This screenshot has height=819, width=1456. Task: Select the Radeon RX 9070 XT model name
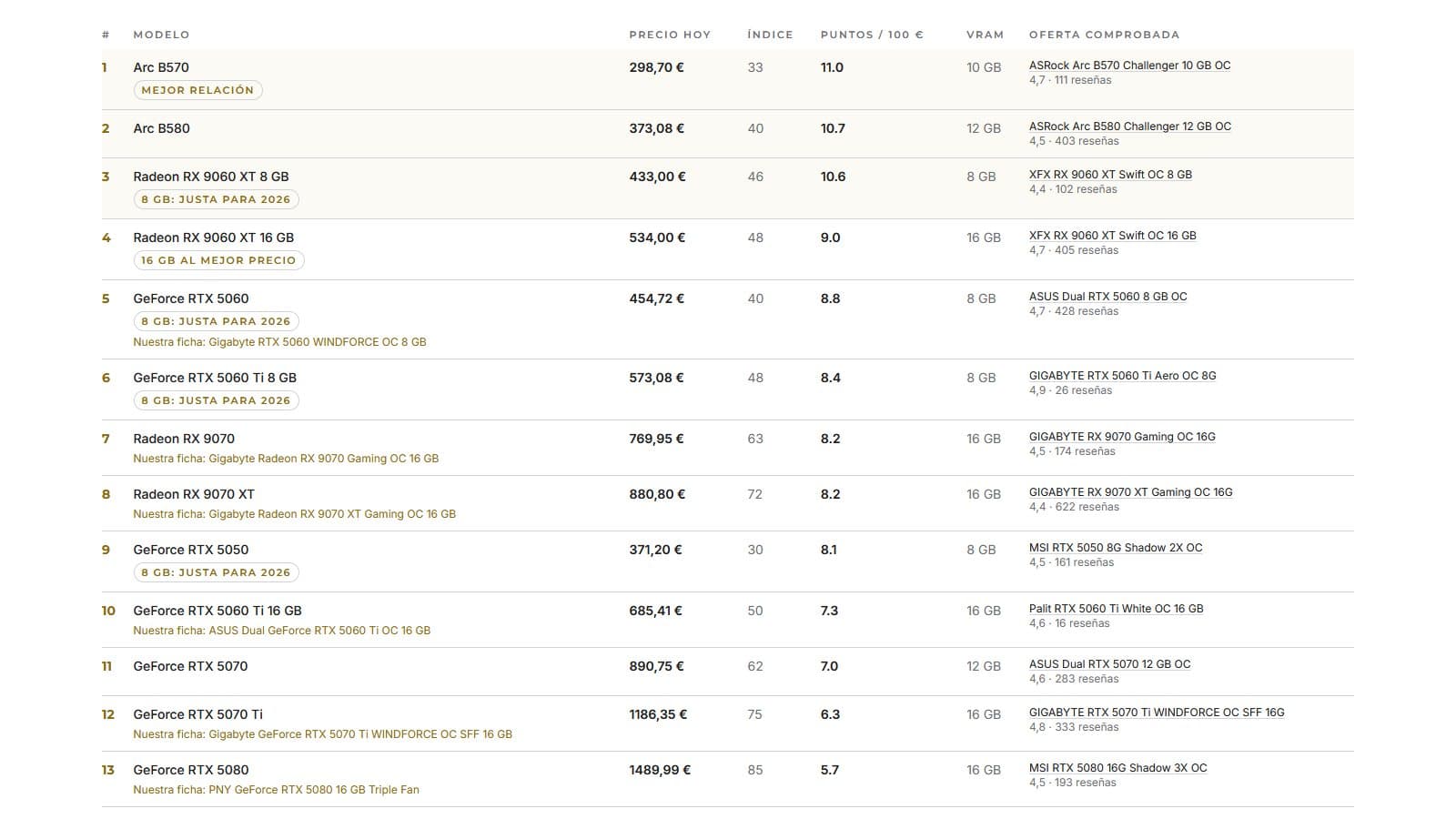coord(194,494)
